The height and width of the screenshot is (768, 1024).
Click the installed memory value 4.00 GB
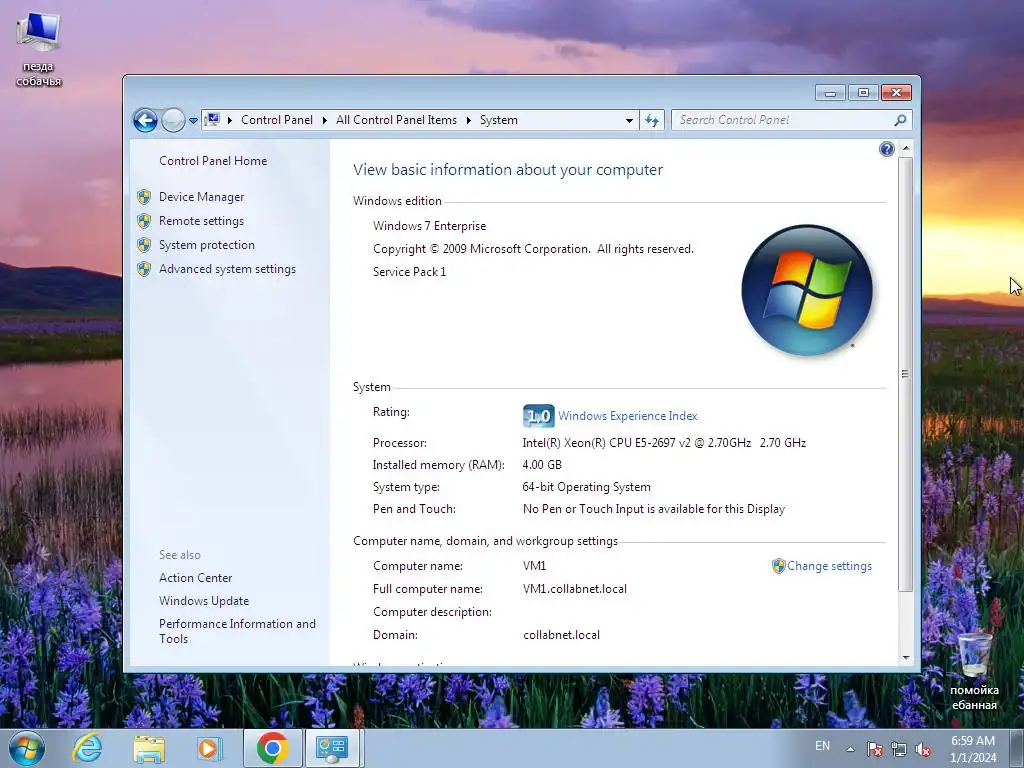pyautogui.click(x=542, y=465)
